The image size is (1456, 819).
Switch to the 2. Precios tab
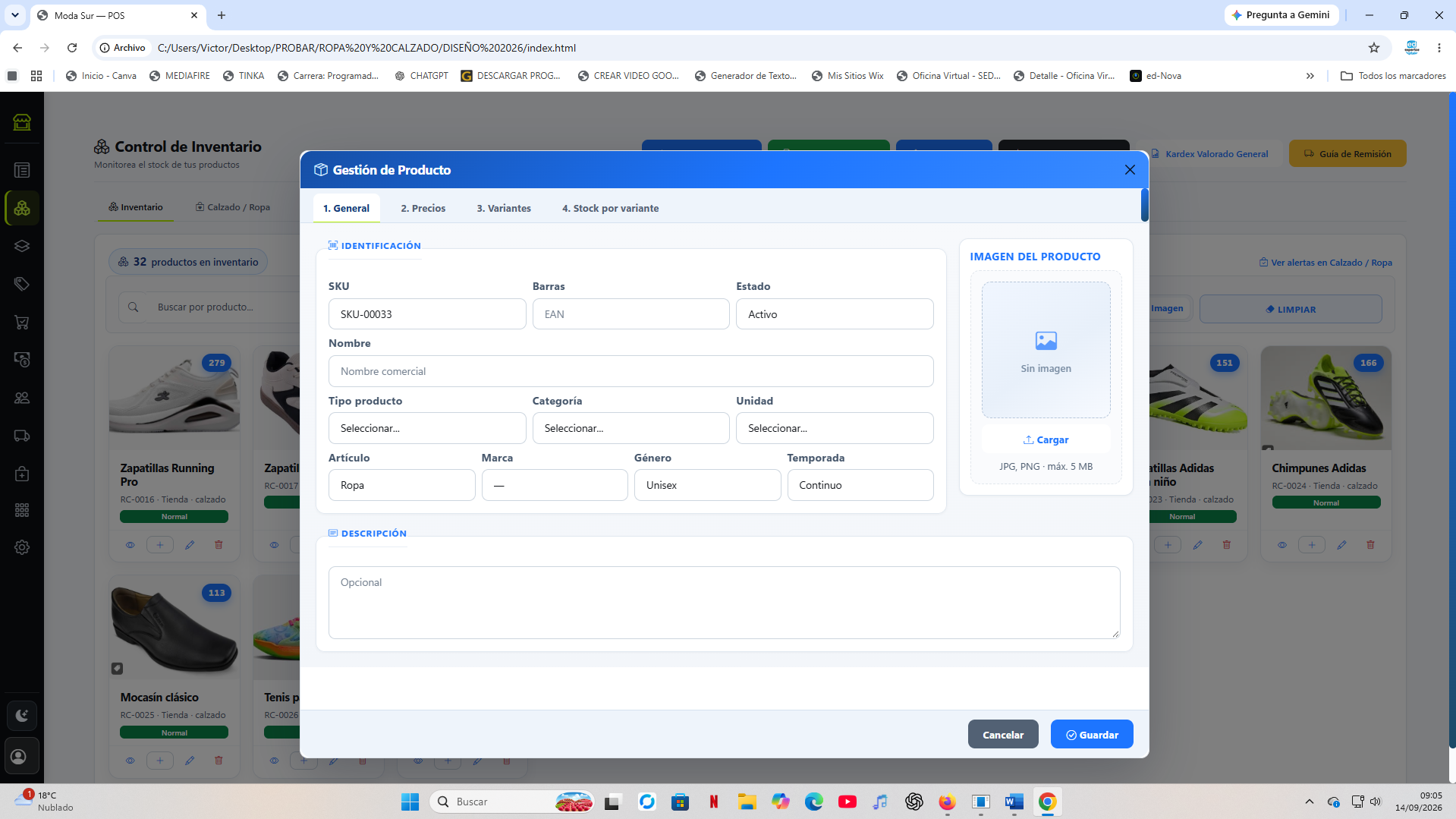(x=423, y=208)
